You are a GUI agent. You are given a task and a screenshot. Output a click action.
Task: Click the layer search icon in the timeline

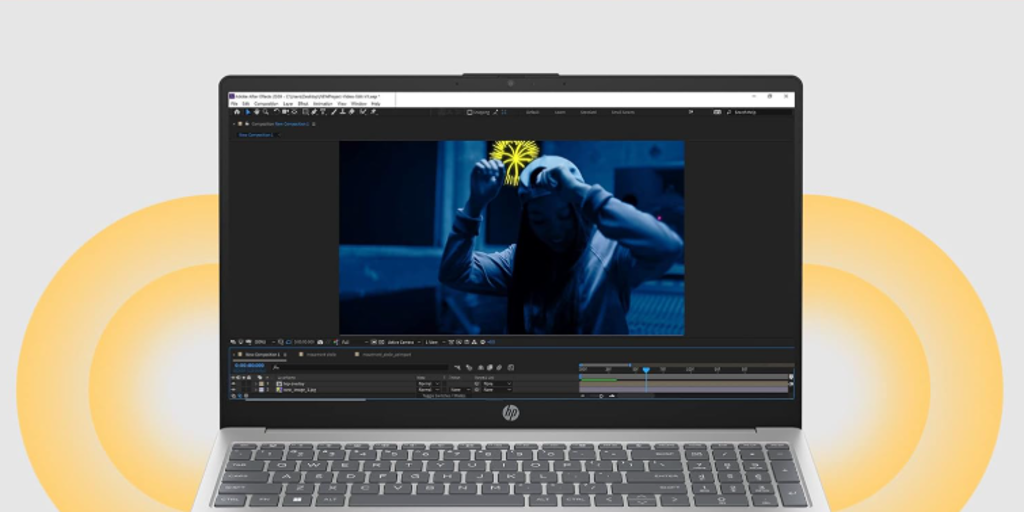tap(276, 366)
